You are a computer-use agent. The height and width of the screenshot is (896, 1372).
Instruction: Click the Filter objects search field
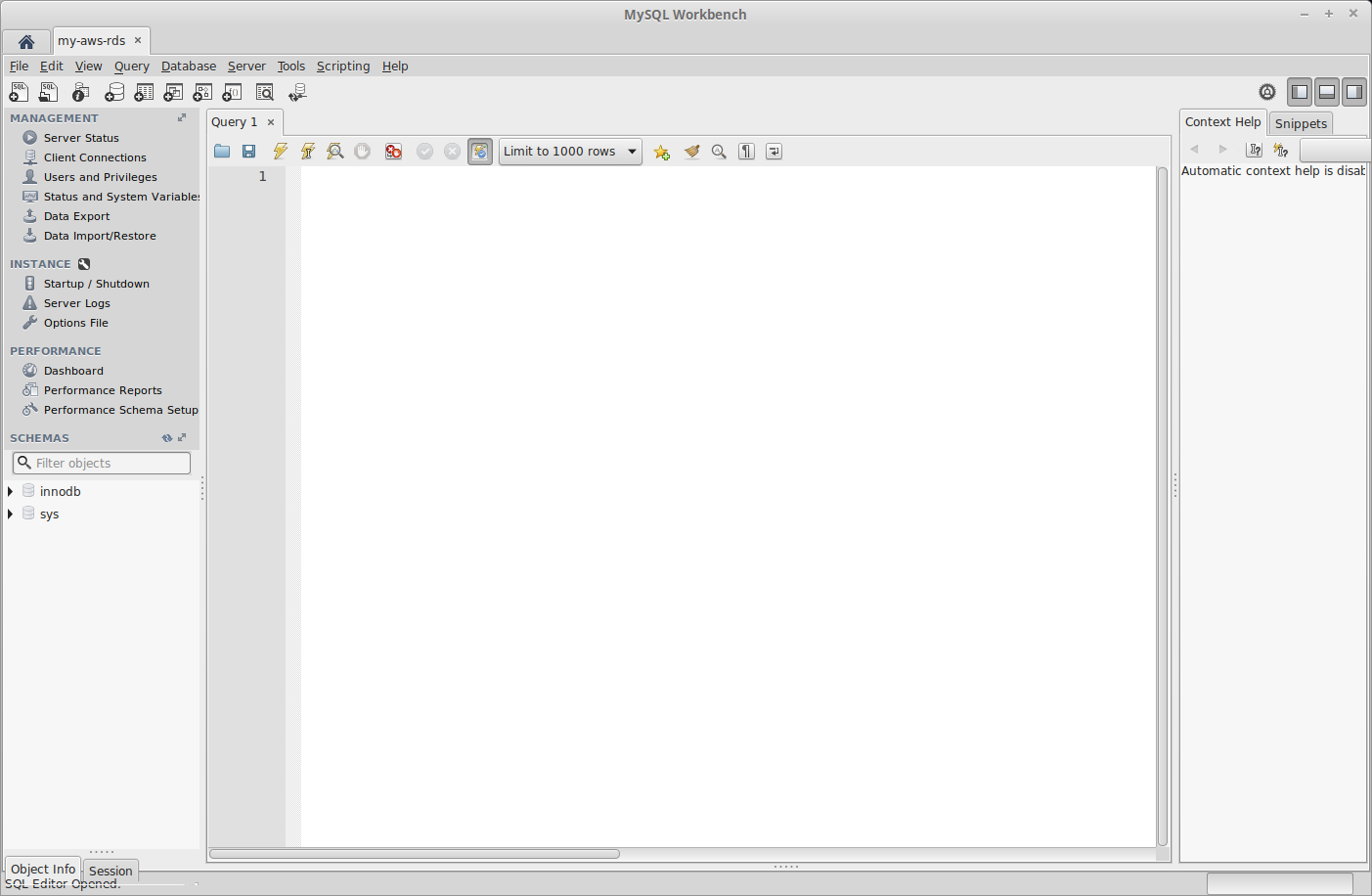tap(102, 463)
